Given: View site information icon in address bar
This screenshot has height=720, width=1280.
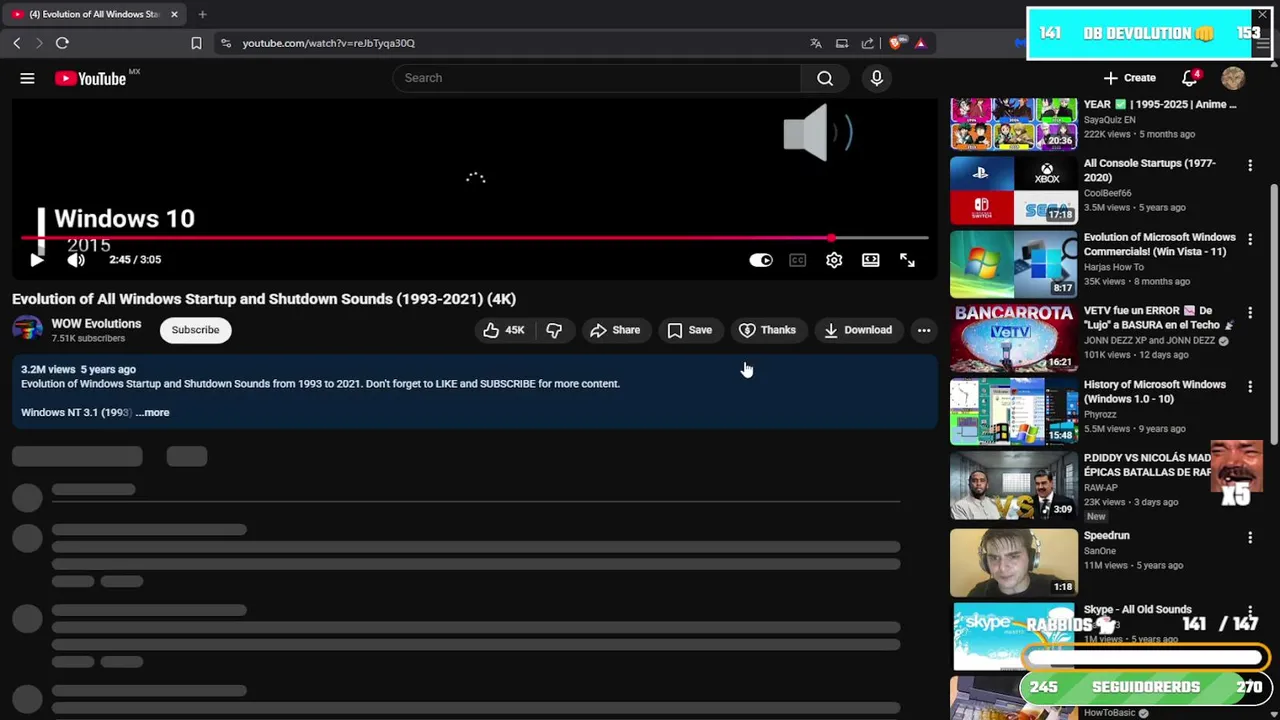Looking at the screenshot, I should tap(226, 43).
